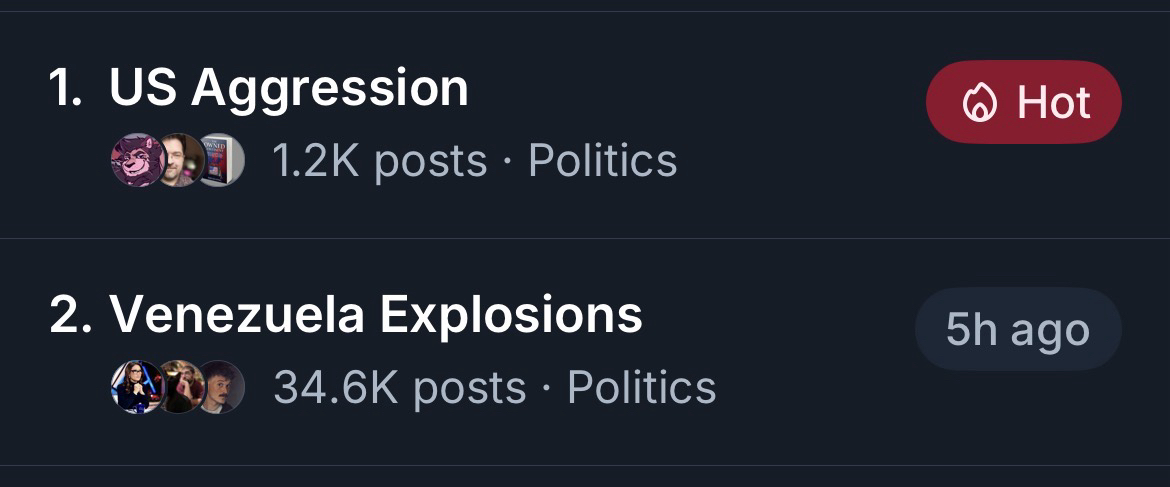Select the Politics category under Venezuela Explosions
Viewport: 1170px width, 487px height.
(641, 388)
